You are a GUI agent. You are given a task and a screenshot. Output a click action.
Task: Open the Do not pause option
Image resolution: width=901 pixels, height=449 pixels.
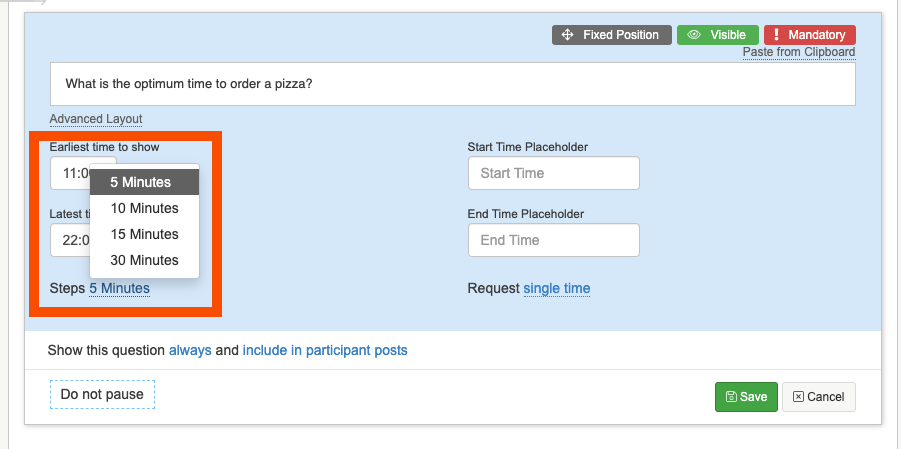[x=102, y=394]
